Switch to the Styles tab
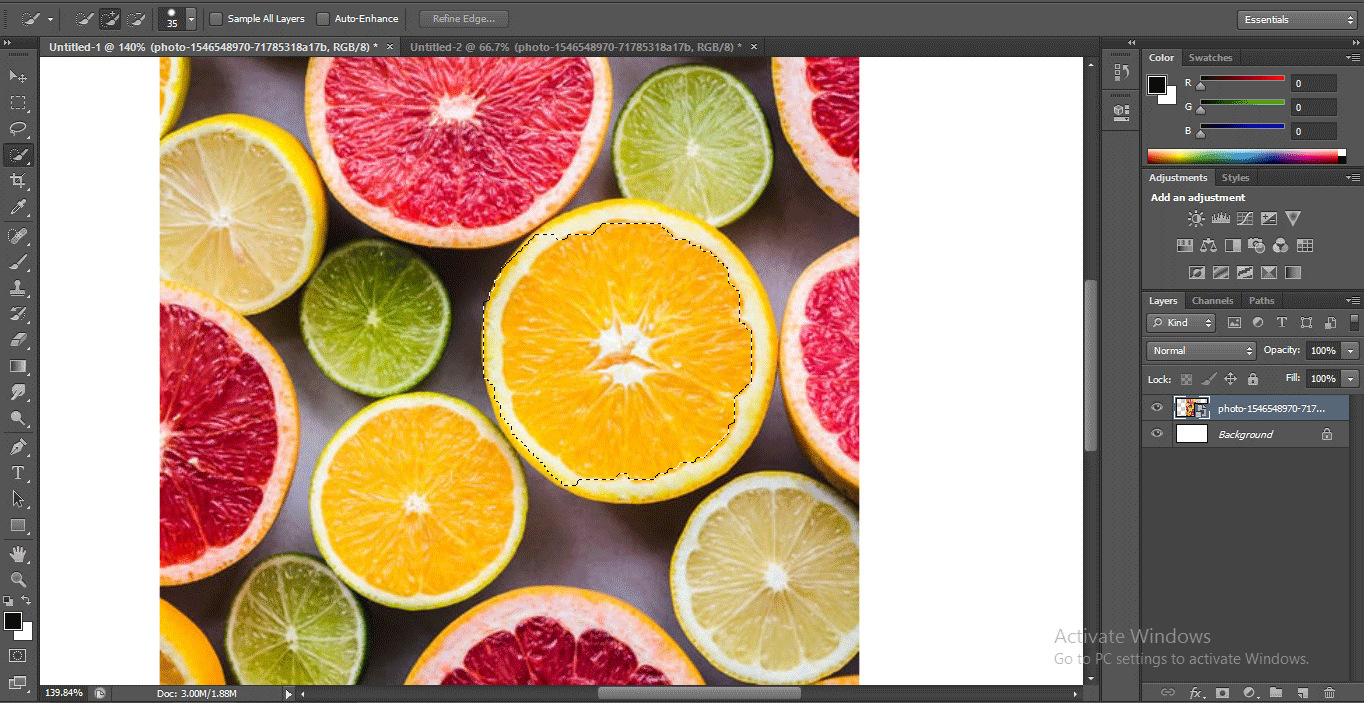This screenshot has width=1364, height=703. click(x=1235, y=178)
